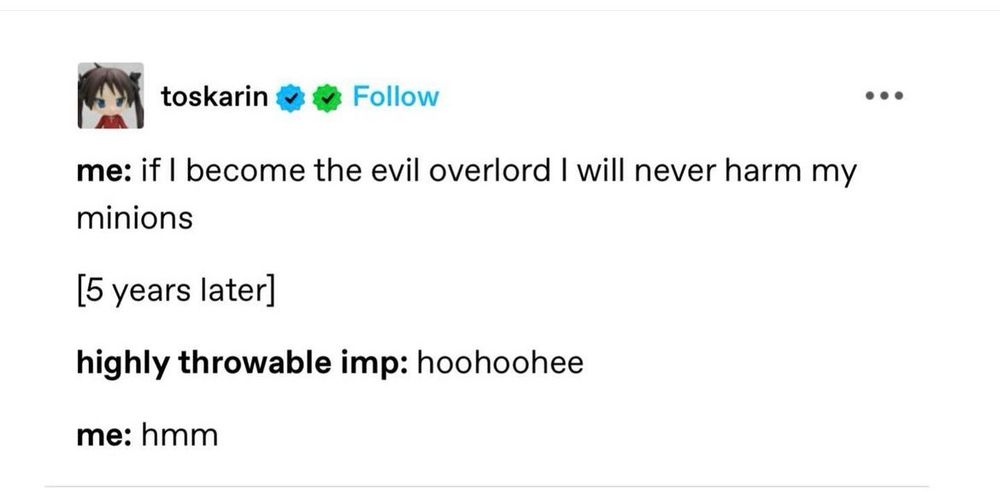Open the three-dot post options menu
Screen dimensions: 1000x492
pyautogui.click(x=885, y=97)
